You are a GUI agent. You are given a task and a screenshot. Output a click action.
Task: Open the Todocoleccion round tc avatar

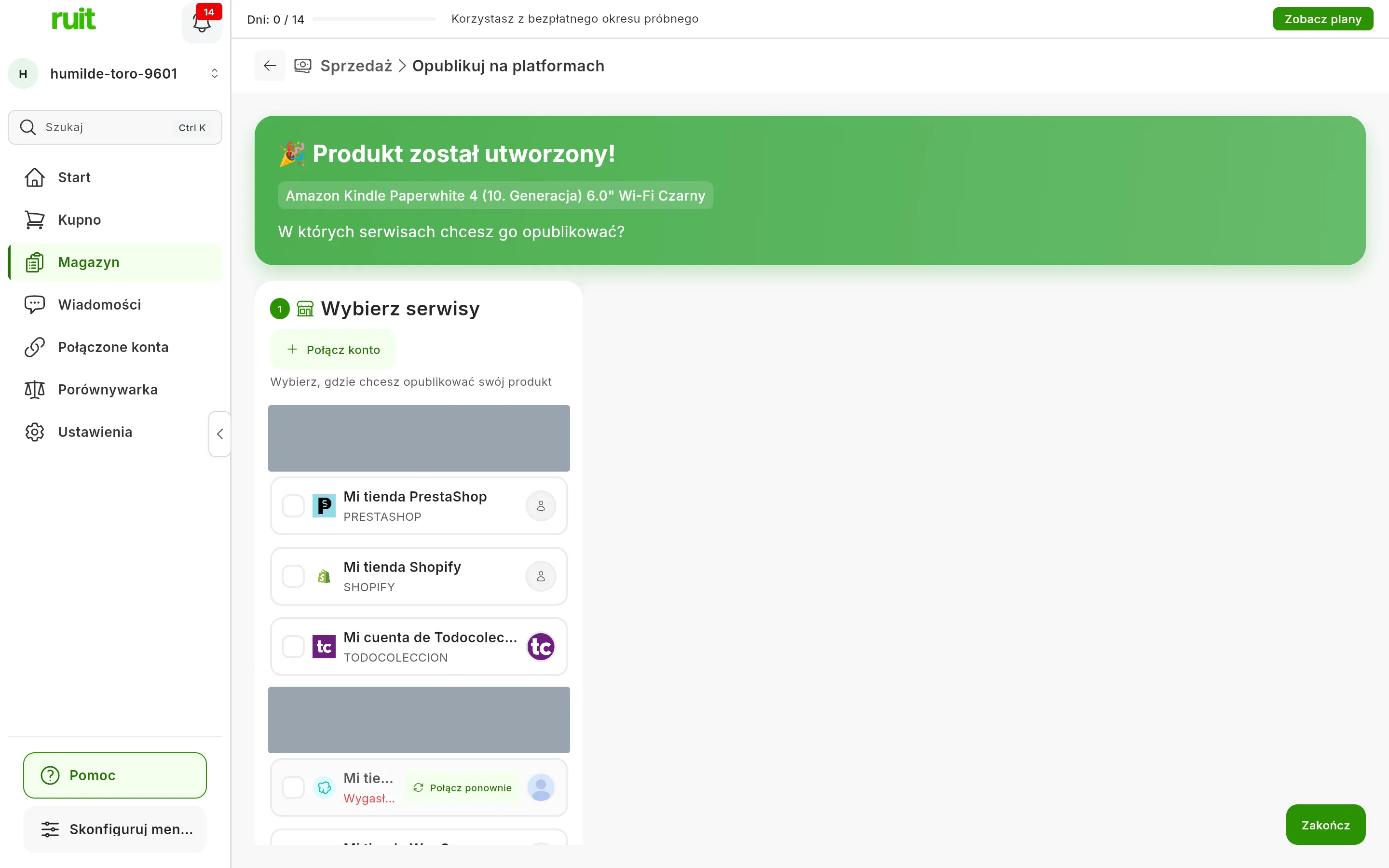tap(541, 646)
